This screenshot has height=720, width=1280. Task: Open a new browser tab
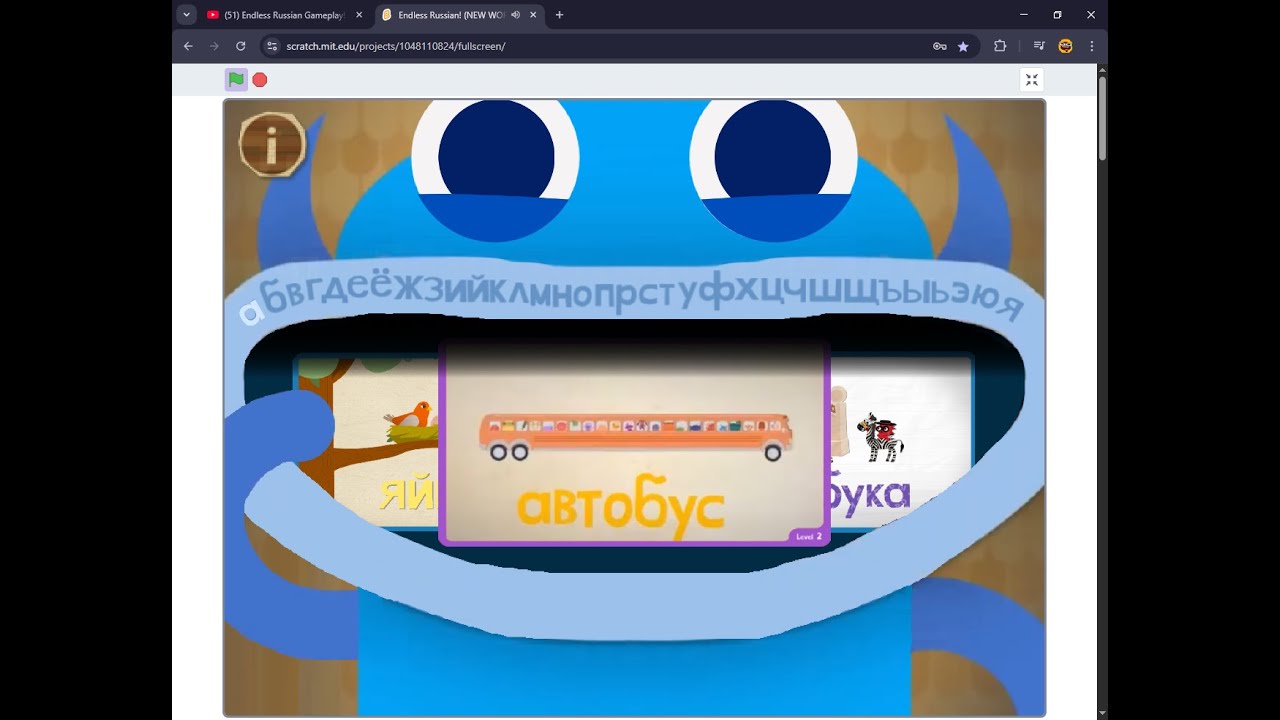click(559, 15)
